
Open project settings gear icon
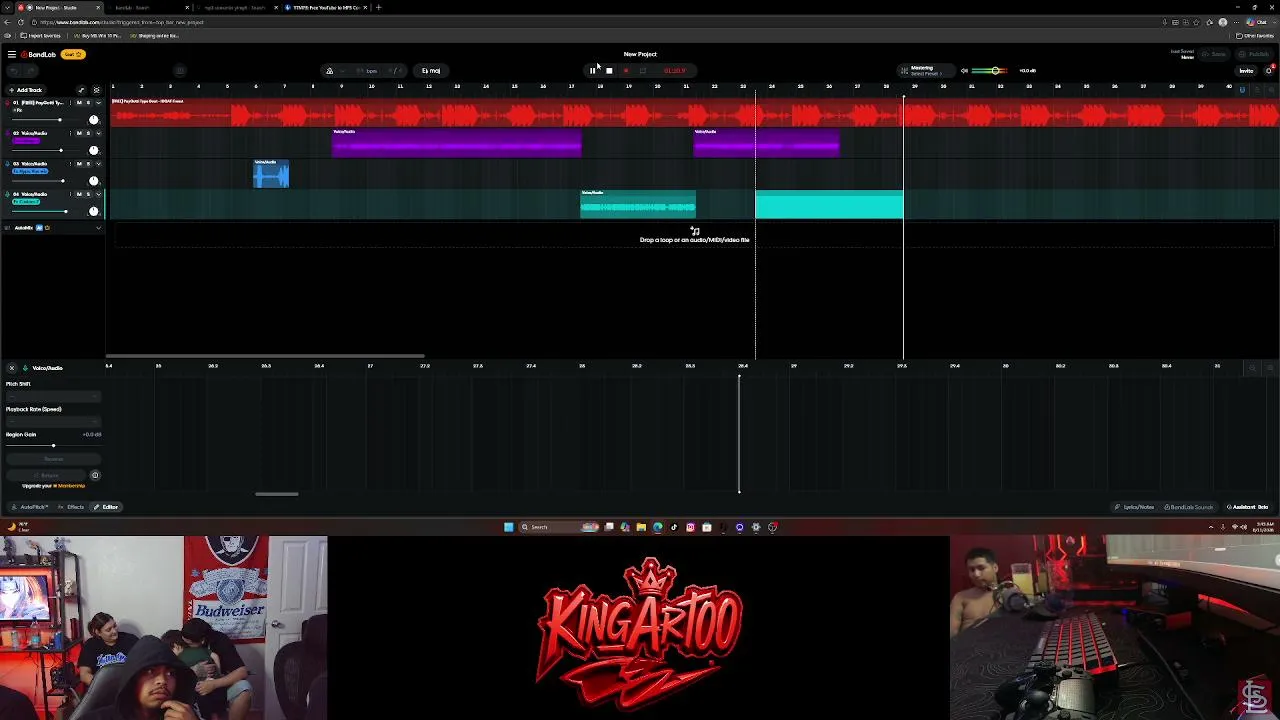96,90
